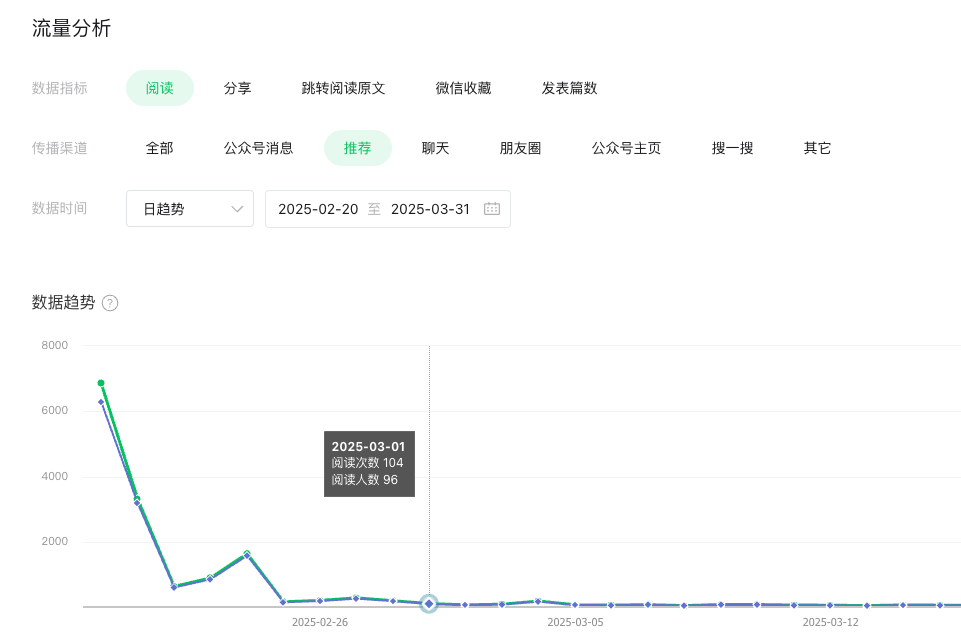
Task: Click the end date 2025-03-31 field
Action: pyautogui.click(x=430, y=209)
